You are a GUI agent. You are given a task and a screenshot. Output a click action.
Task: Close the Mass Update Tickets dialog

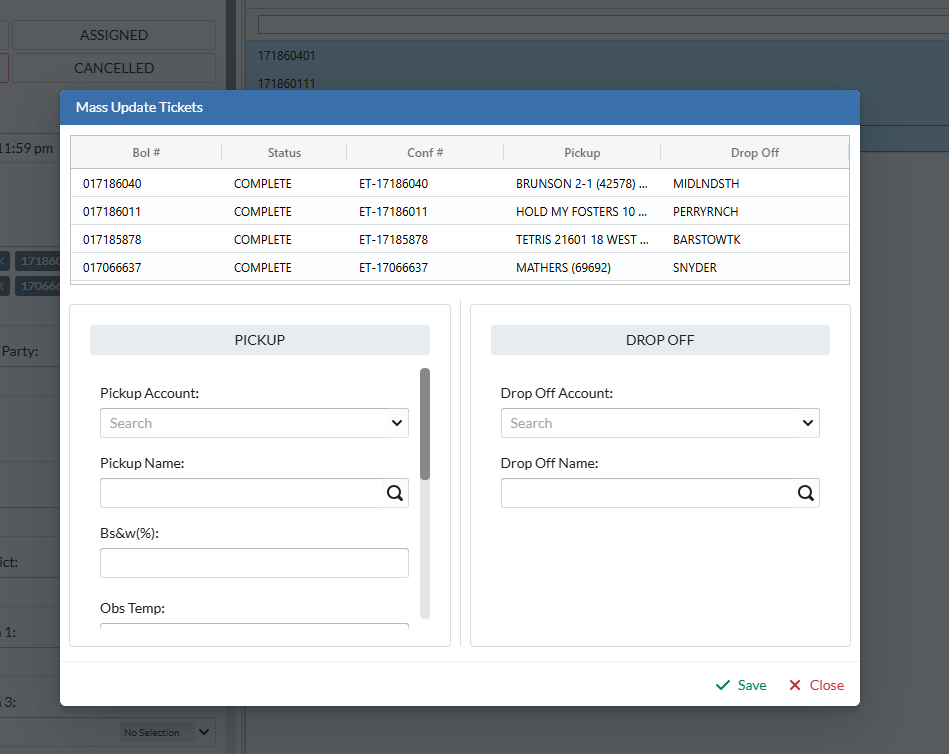816,685
